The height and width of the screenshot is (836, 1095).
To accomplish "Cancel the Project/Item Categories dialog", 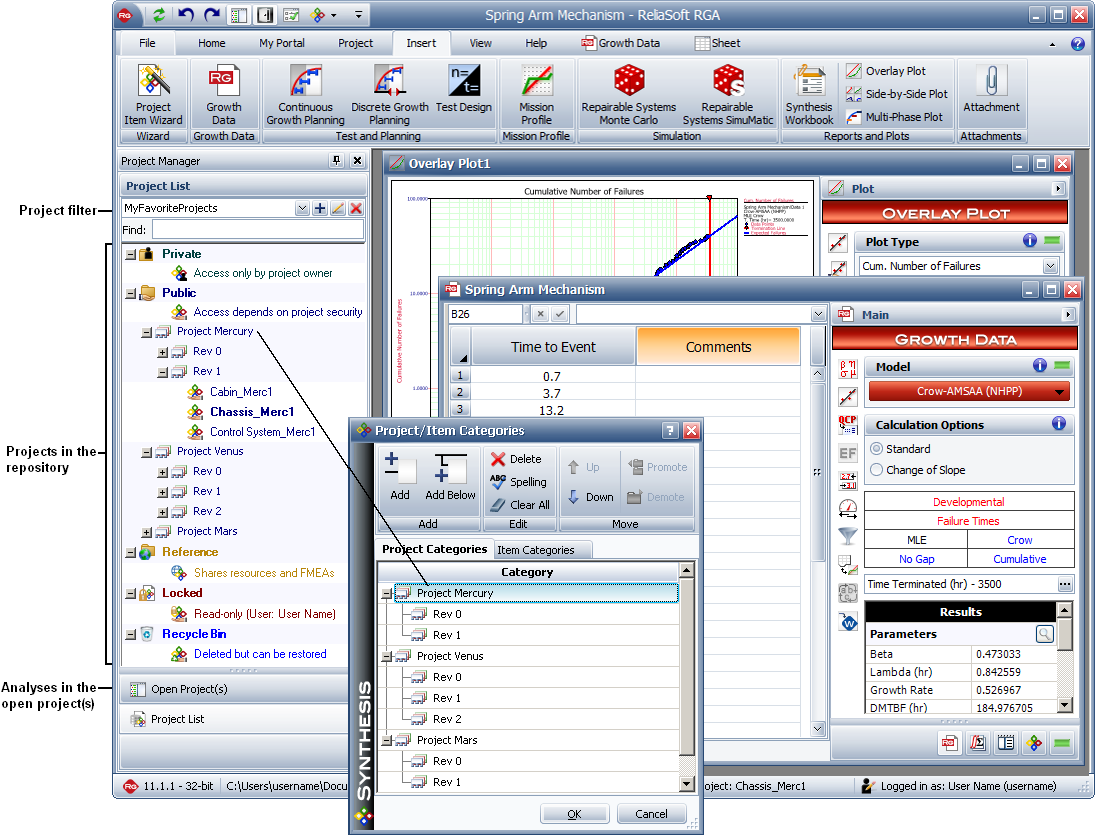I will pyautogui.click(x=652, y=814).
